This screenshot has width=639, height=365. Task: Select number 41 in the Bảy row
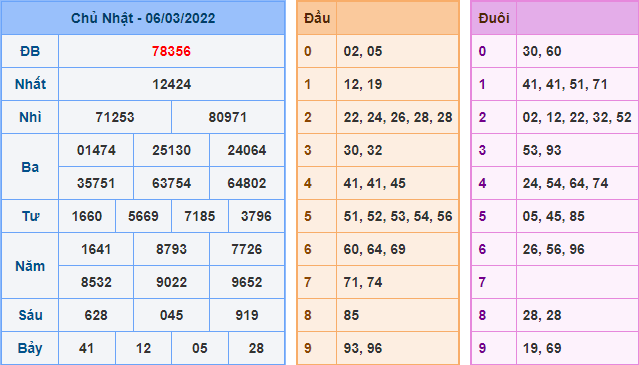[x=87, y=348]
